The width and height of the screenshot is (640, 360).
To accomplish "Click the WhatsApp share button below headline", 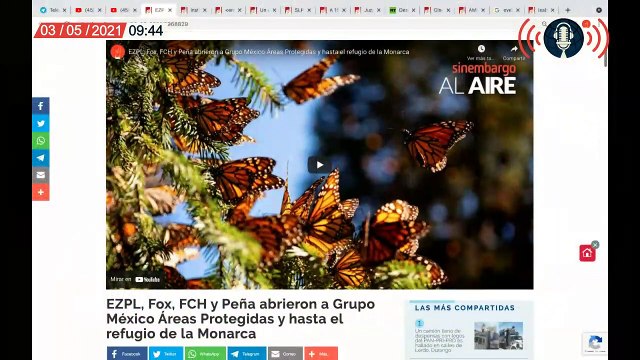I will [x=205, y=353].
